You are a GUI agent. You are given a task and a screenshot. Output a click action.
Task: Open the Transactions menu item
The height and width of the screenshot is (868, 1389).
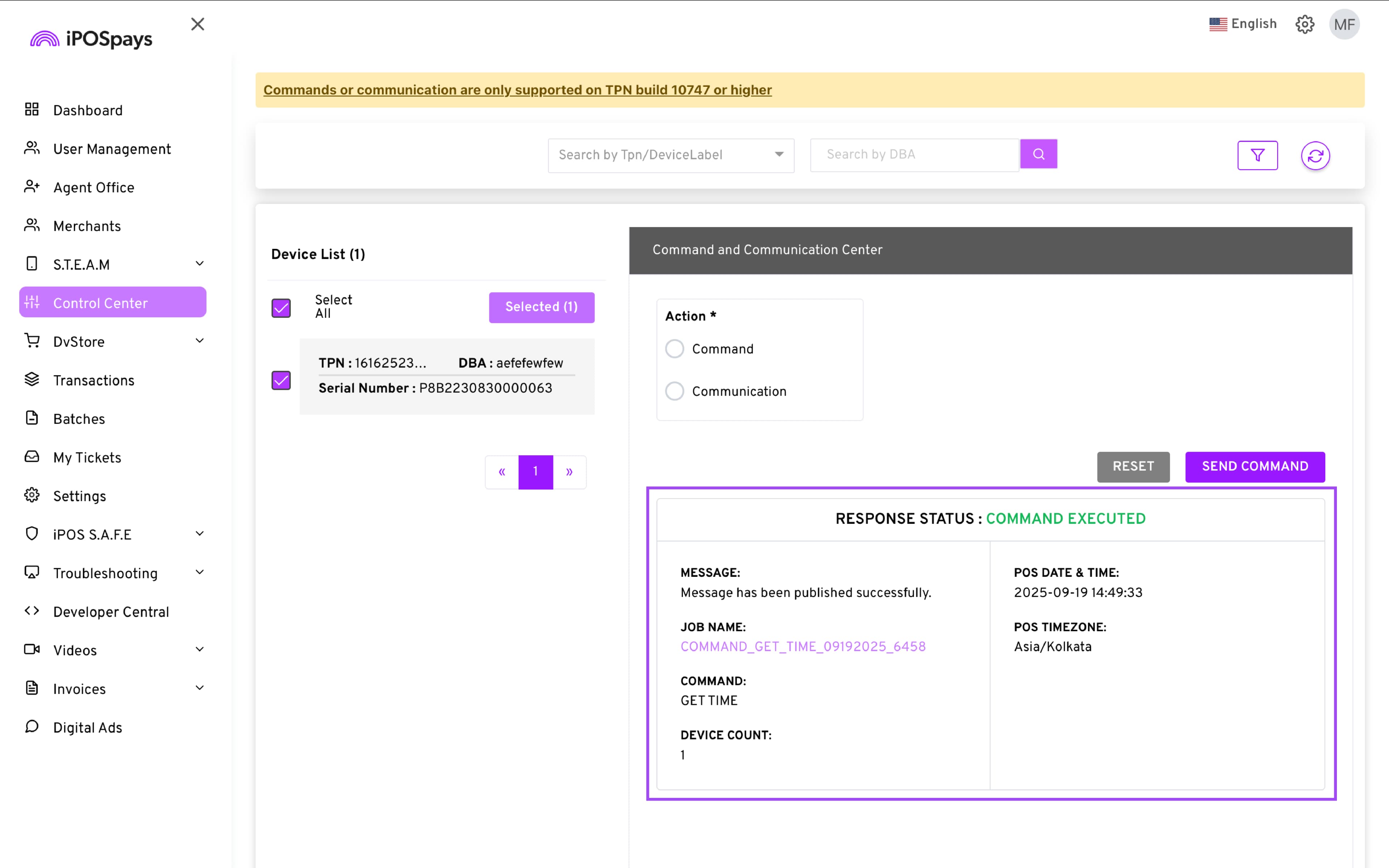pos(94,380)
